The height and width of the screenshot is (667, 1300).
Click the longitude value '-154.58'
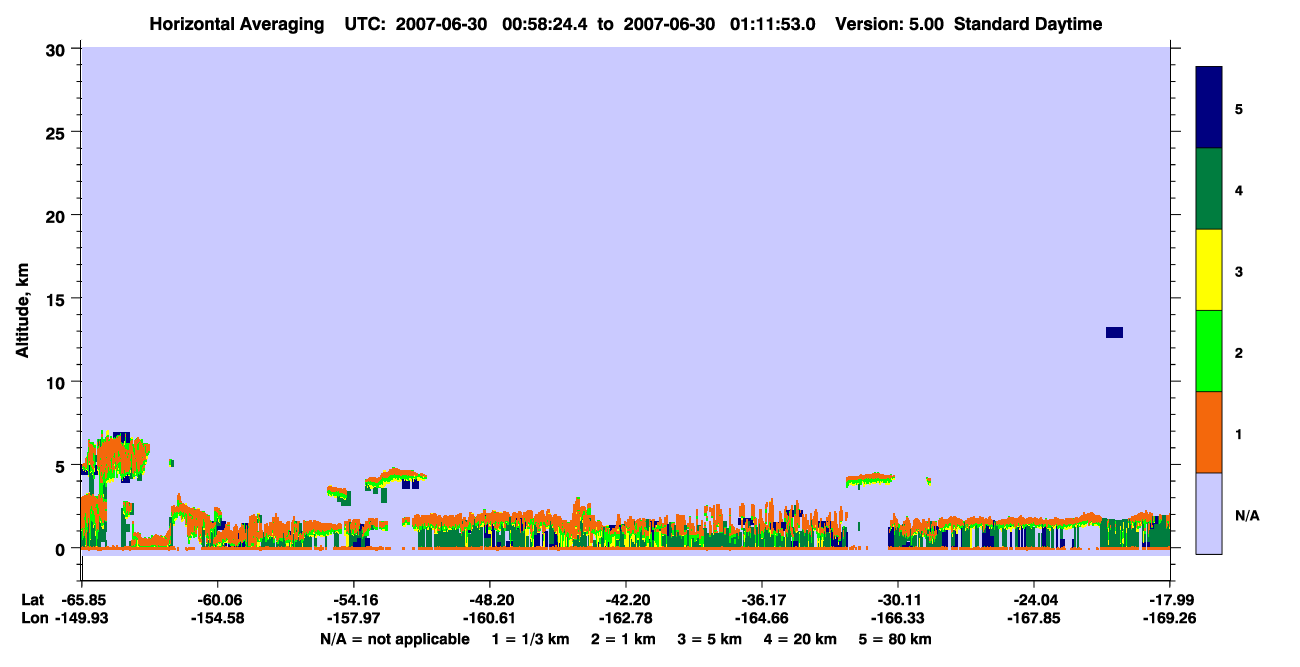coord(217,618)
